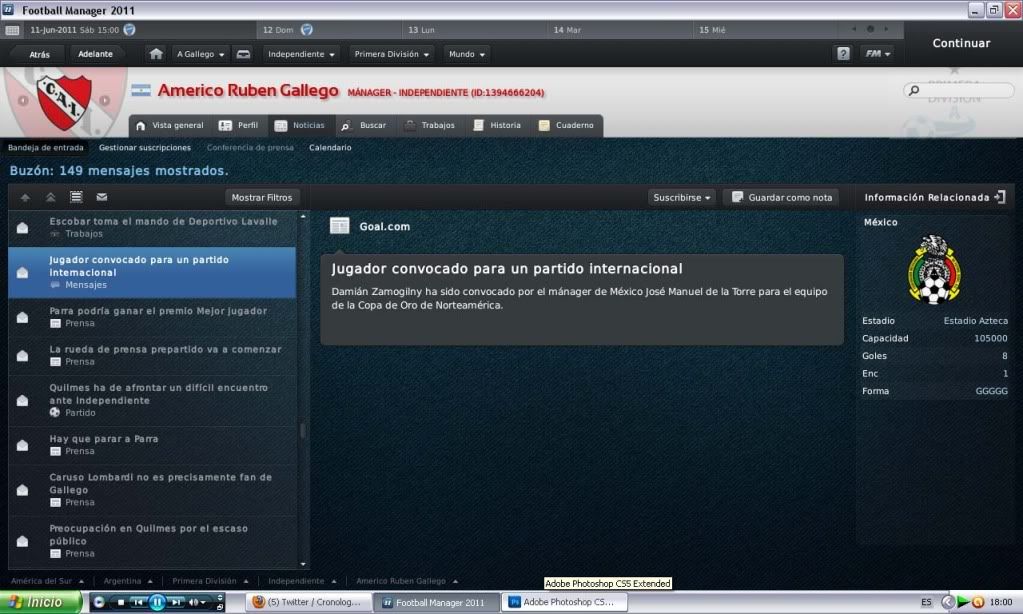Stop playback in the media player taskbar toolbar
The width and height of the screenshot is (1023, 614).
pos(121,602)
